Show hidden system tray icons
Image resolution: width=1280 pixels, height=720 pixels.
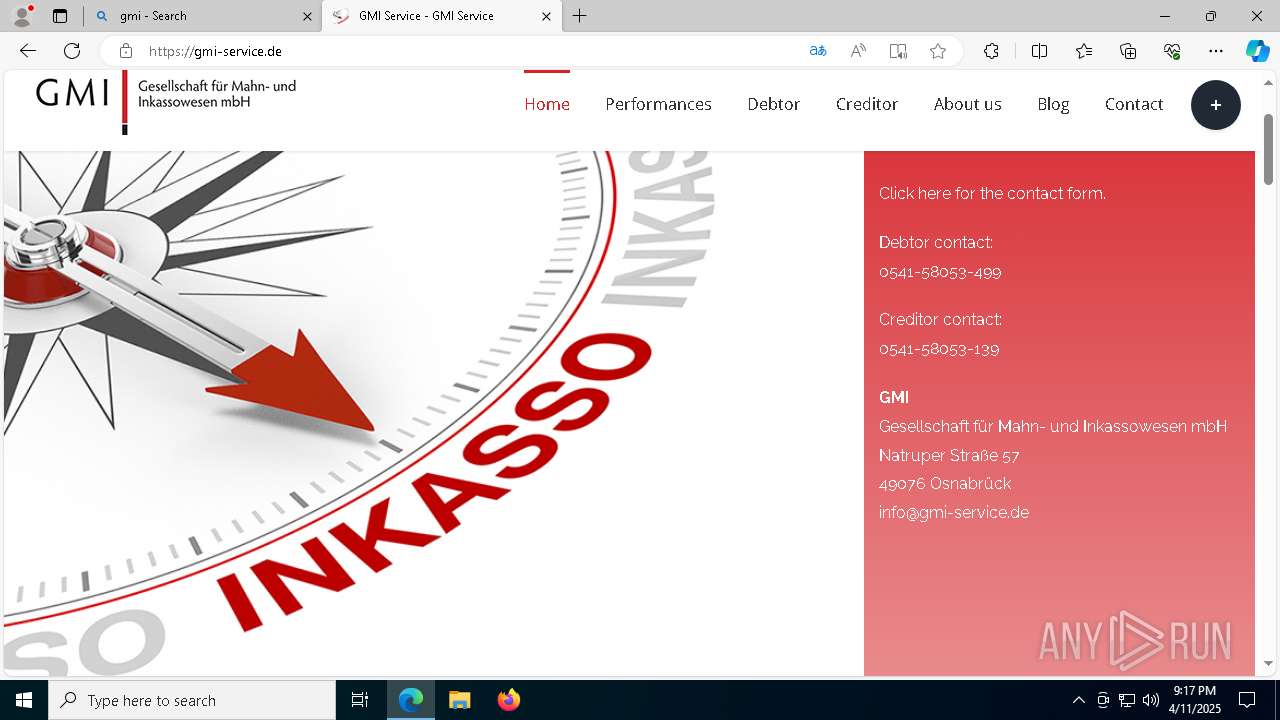[1078, 700]
